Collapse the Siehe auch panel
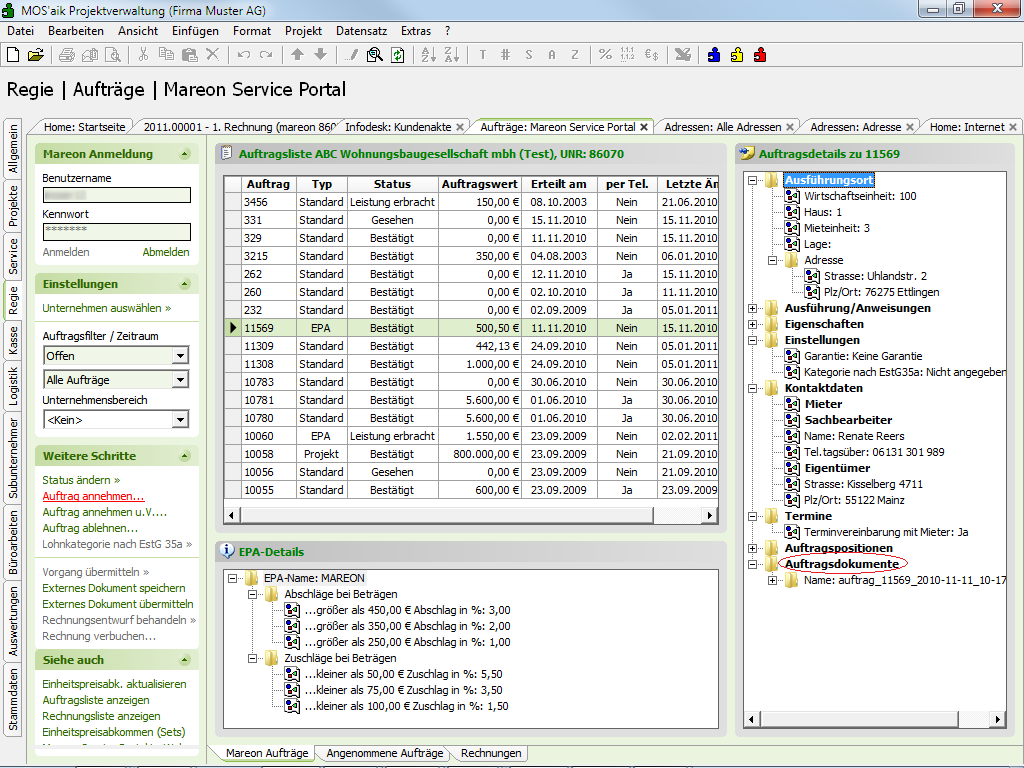This screenshot has width=1024, height=768. (x=185, y=660)
